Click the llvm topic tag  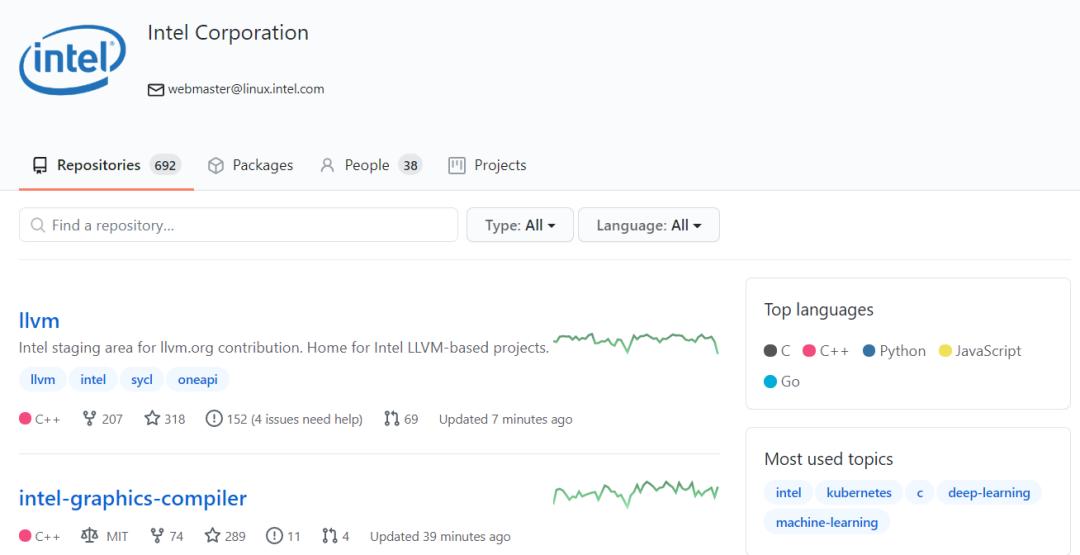(43, 379)
